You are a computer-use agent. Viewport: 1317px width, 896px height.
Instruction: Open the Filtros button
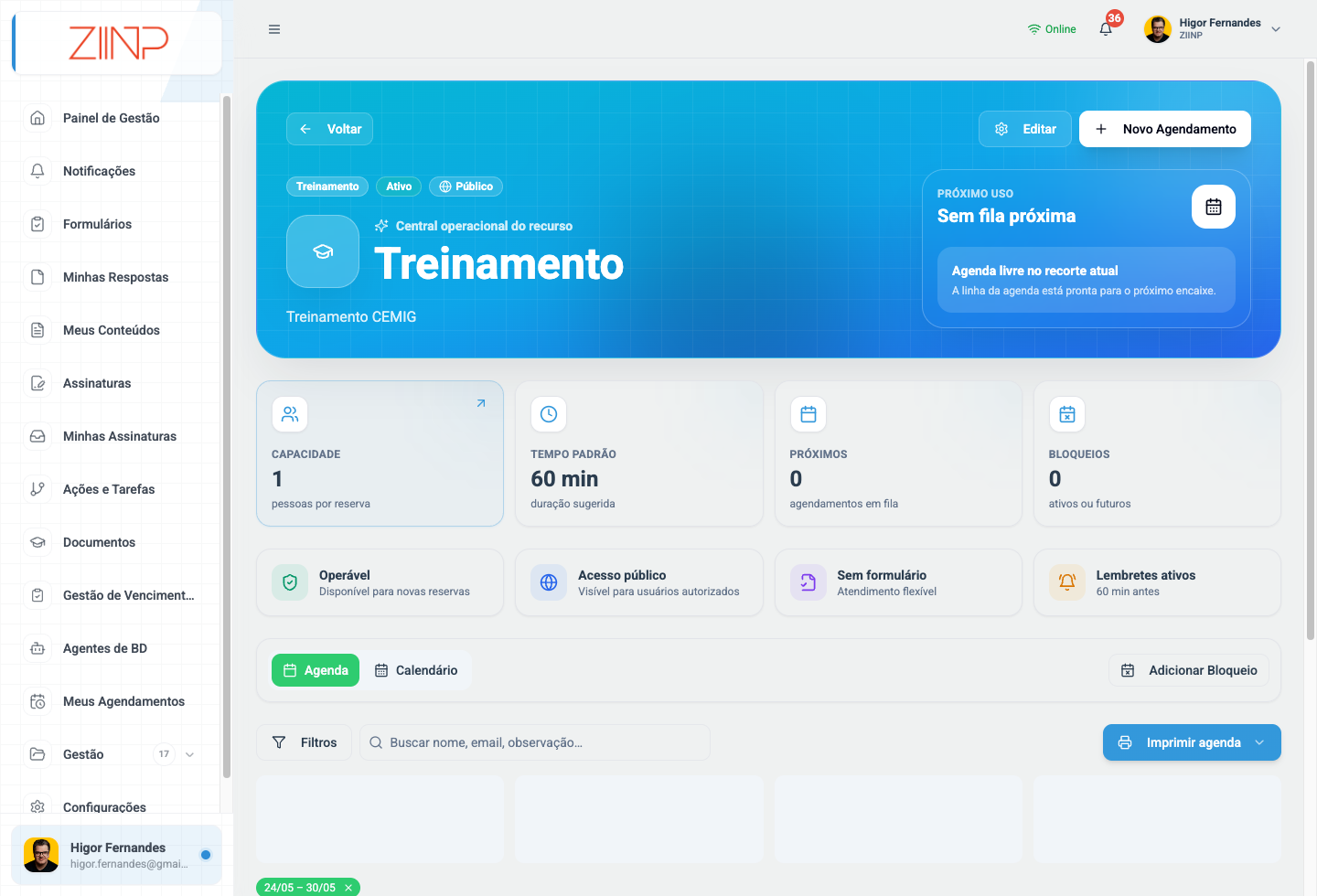pyautogui.click(x=305, y=742)
